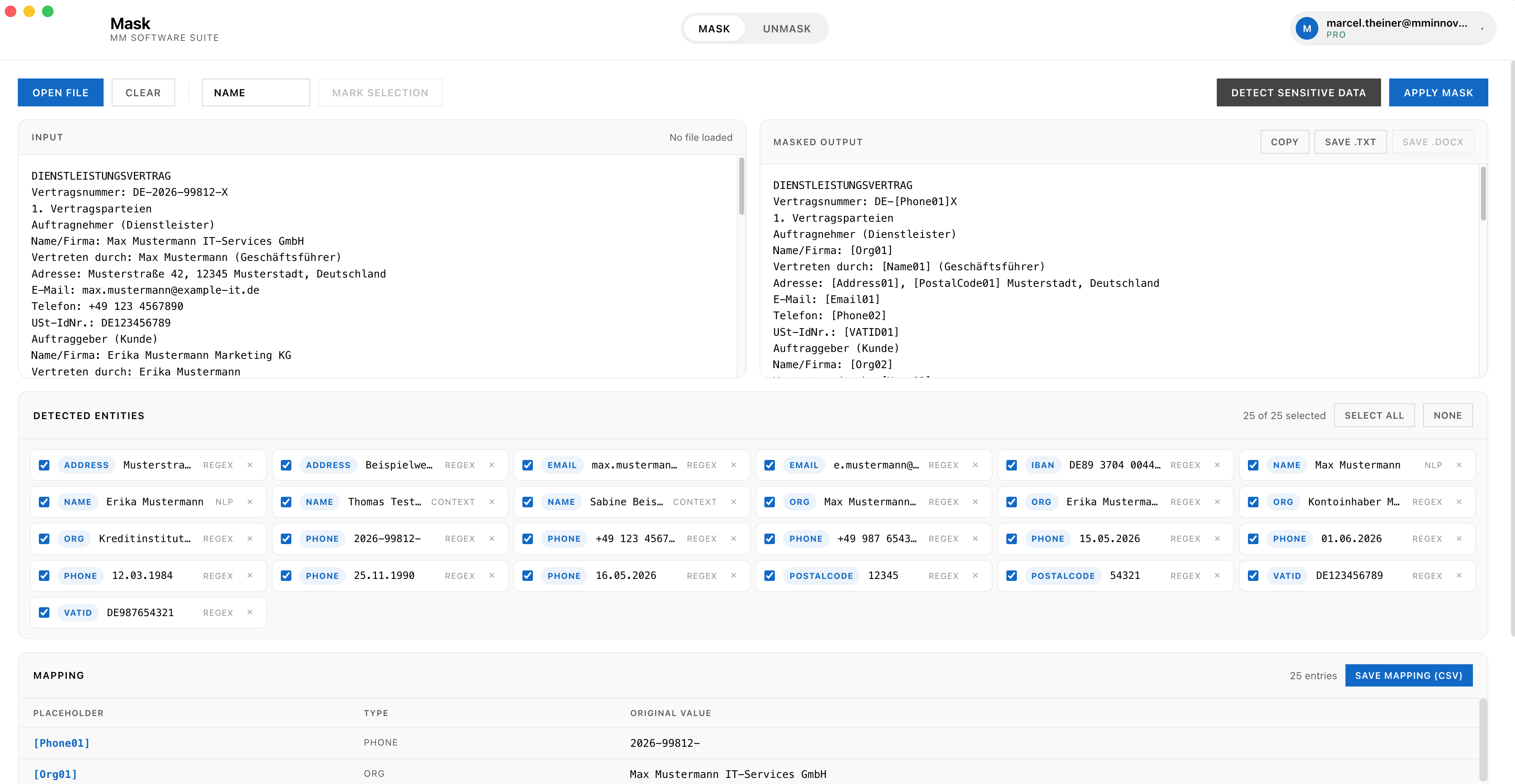Click SAVE MAPPING (CSV) button
The height and width of the screenshot is (784, 1515).
1408,675
